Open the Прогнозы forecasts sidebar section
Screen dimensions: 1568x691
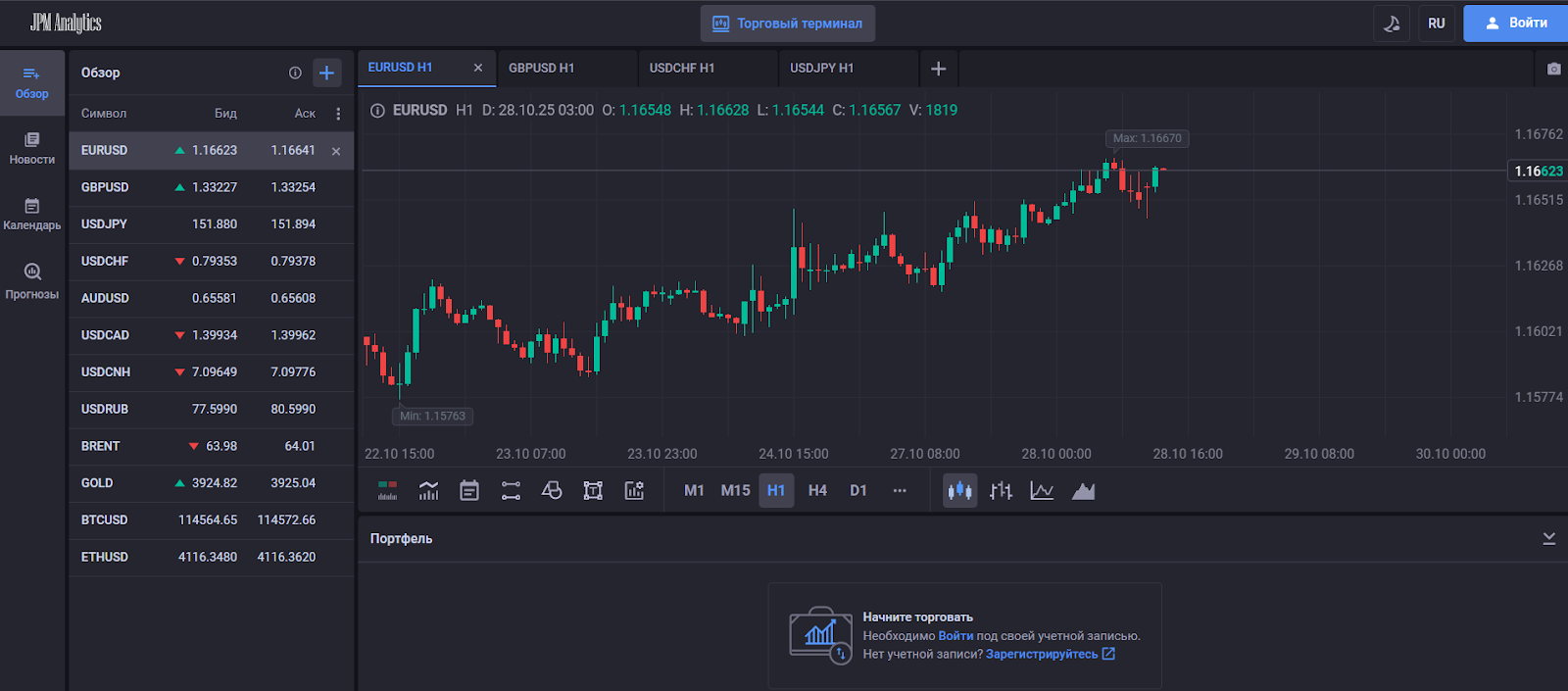[x=32, y=280]
